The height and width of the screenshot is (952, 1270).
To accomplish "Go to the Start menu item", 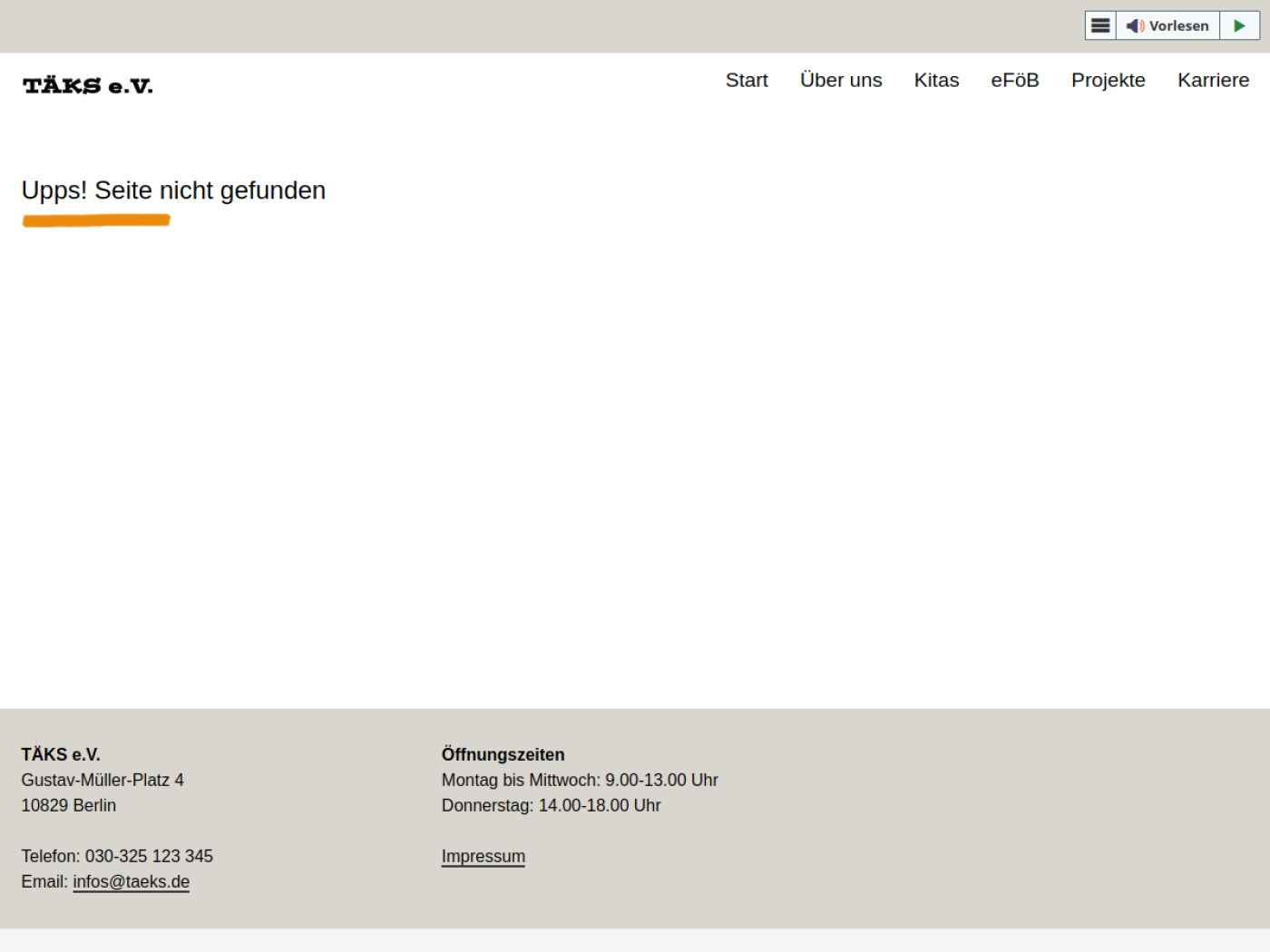I will click(x=747, y=80).
